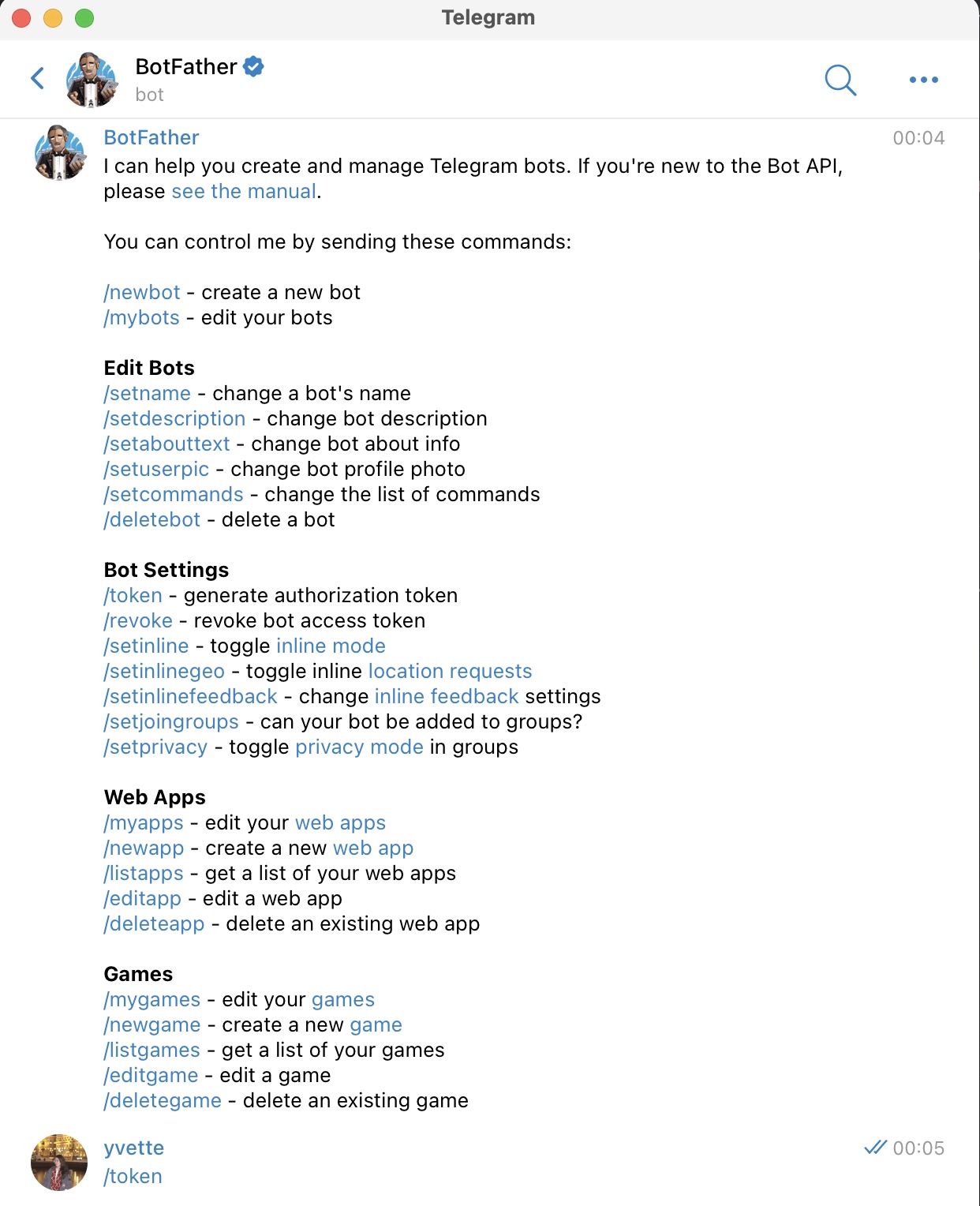
Task: Select the /setuserpic command
Action: coord(156,470)
